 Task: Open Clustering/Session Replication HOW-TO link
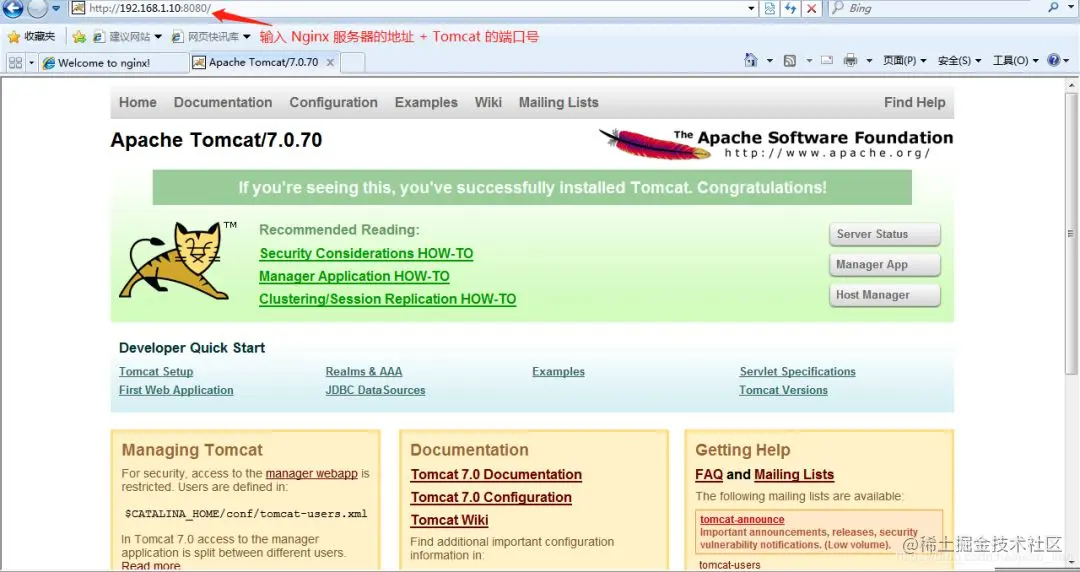pos(387,298)
